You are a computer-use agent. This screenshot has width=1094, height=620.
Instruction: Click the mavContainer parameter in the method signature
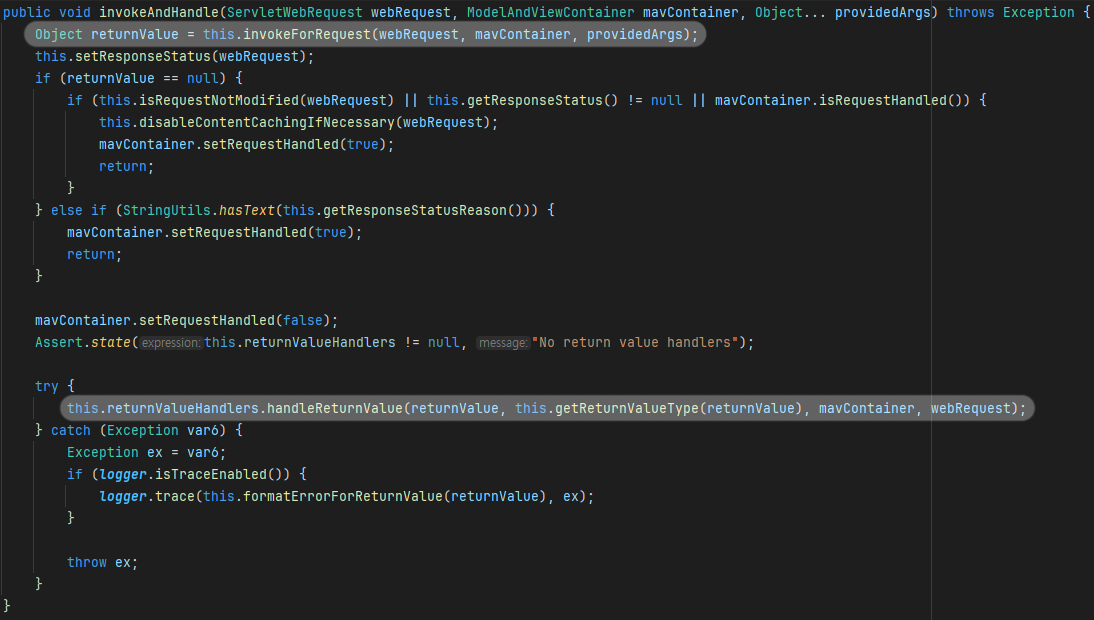[690, 12]
